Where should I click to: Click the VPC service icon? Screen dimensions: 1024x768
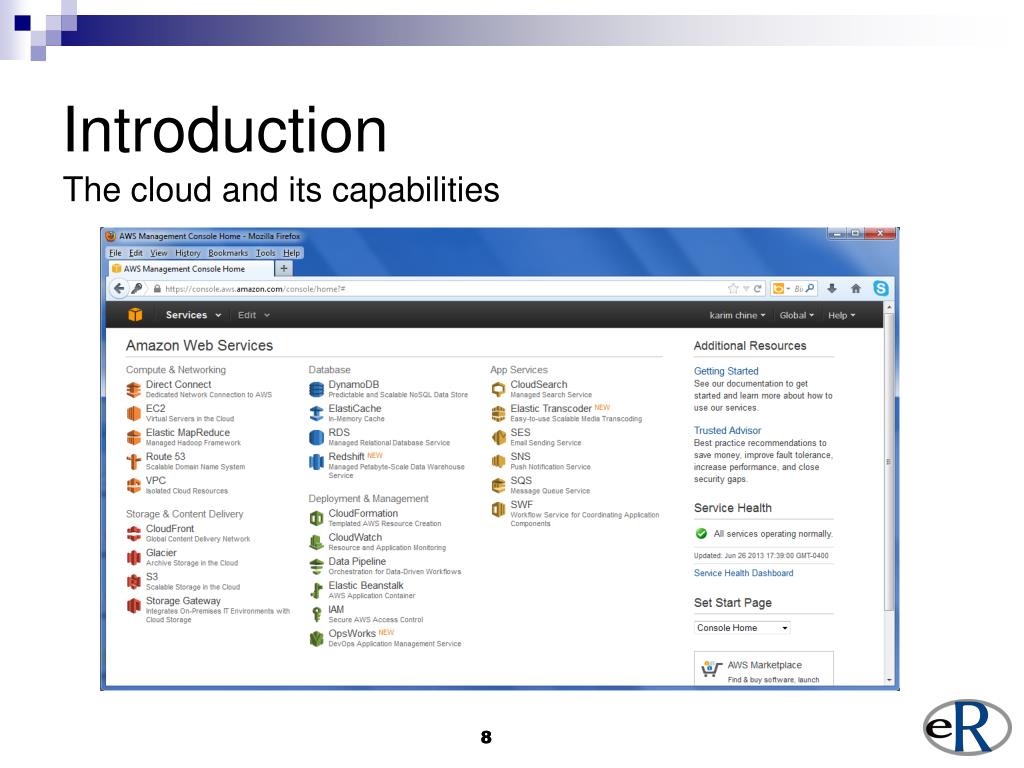134,486
